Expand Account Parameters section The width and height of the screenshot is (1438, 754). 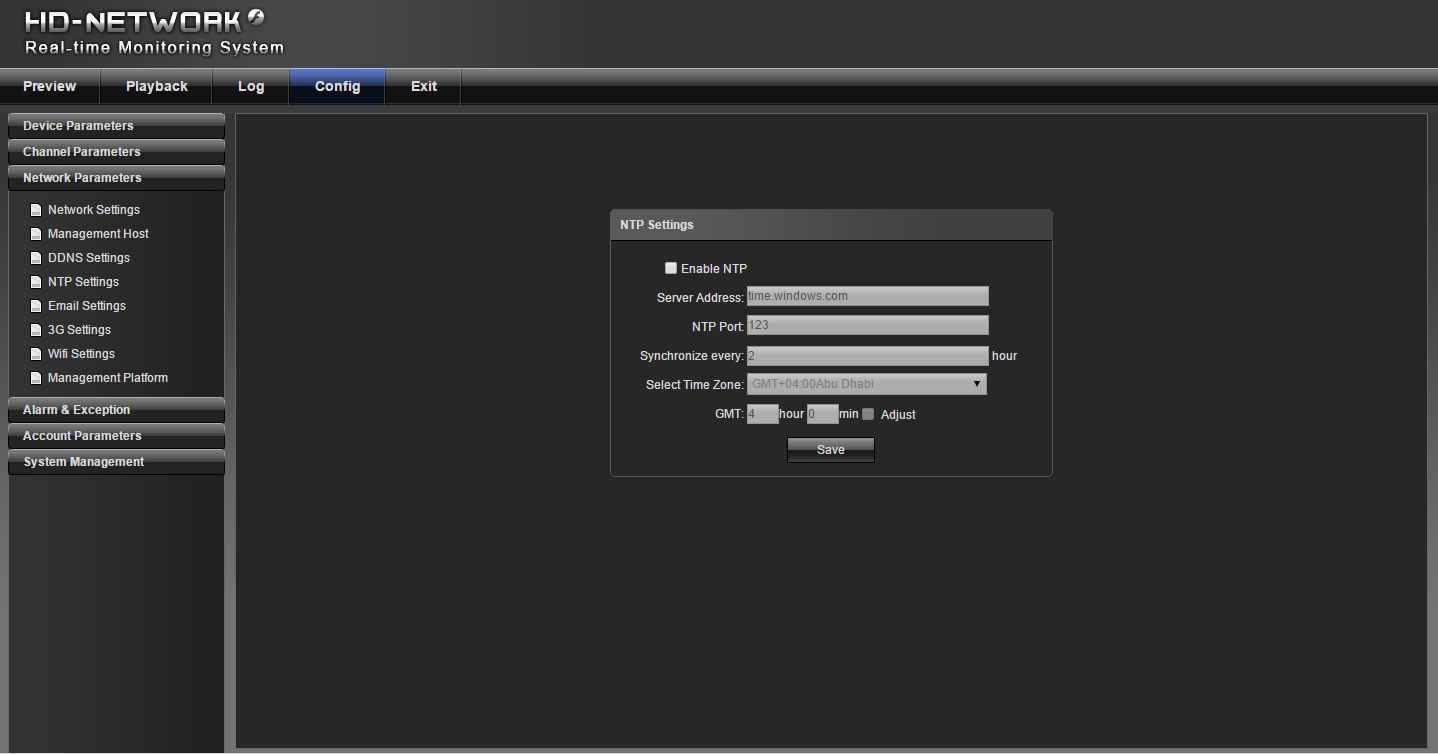point(116,436)
